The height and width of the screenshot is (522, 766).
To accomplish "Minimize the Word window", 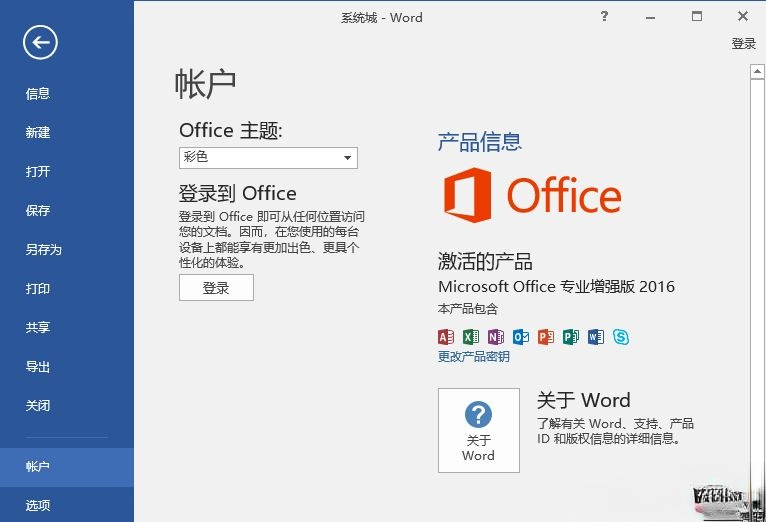I will 650,17.
